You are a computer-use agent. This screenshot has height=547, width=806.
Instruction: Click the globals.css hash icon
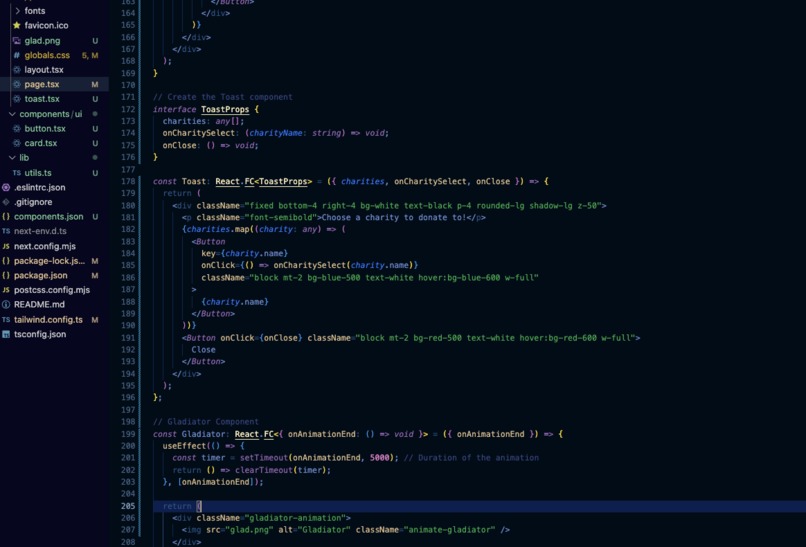click(16, 55)
